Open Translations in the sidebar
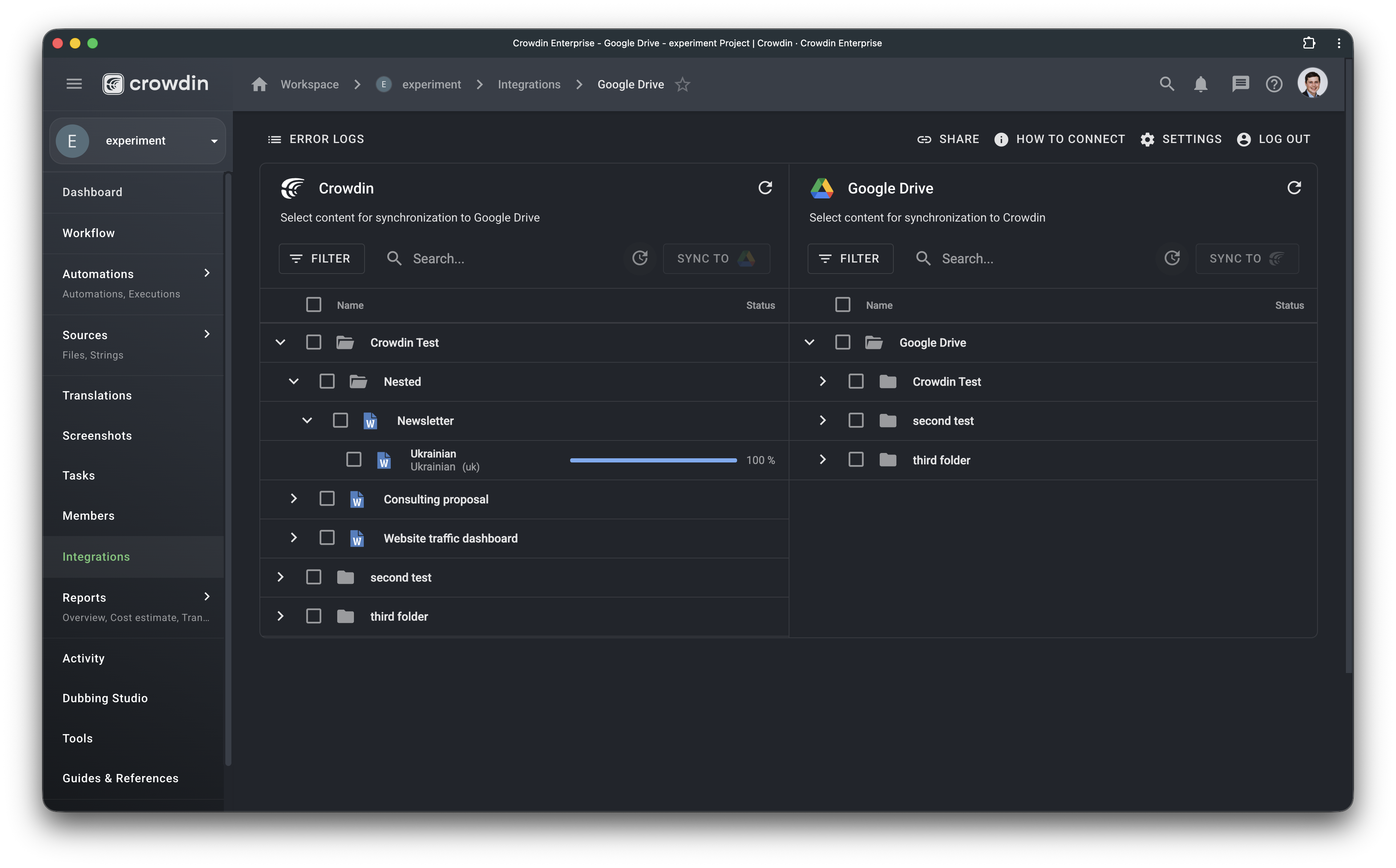The height and width of the screenshot is (868, 1396). coord(133,396)
